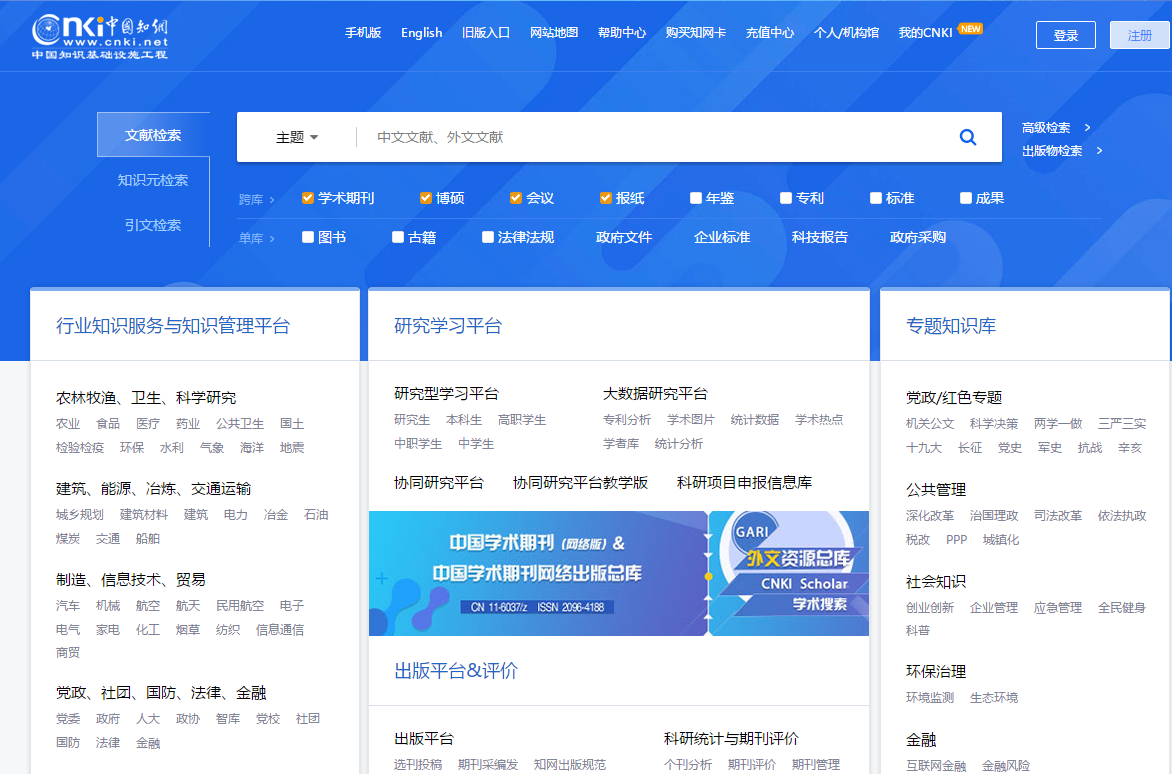Click 选刊投稿 link

[x=418, y=764]
